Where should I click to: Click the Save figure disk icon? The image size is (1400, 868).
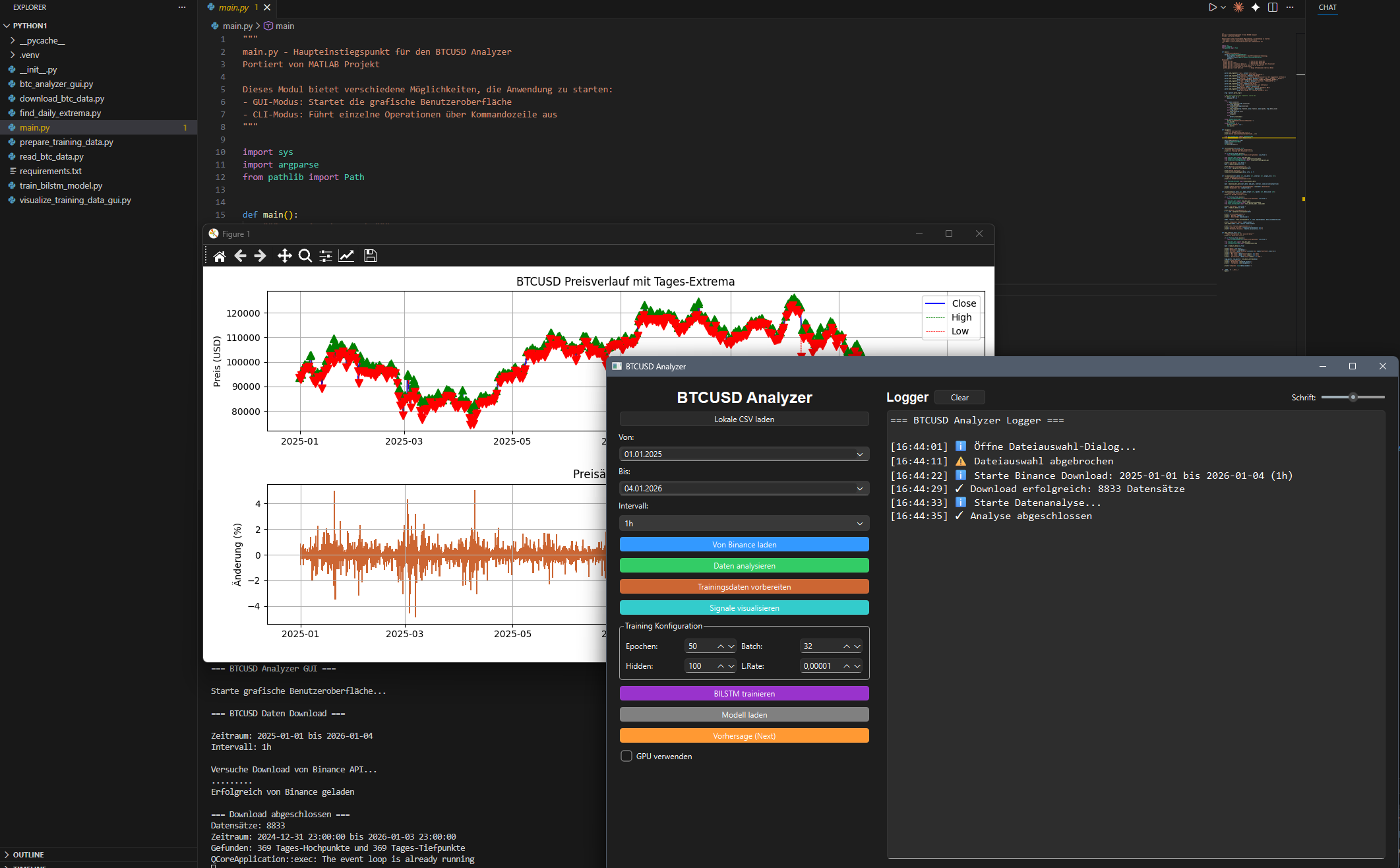[371, 256]
